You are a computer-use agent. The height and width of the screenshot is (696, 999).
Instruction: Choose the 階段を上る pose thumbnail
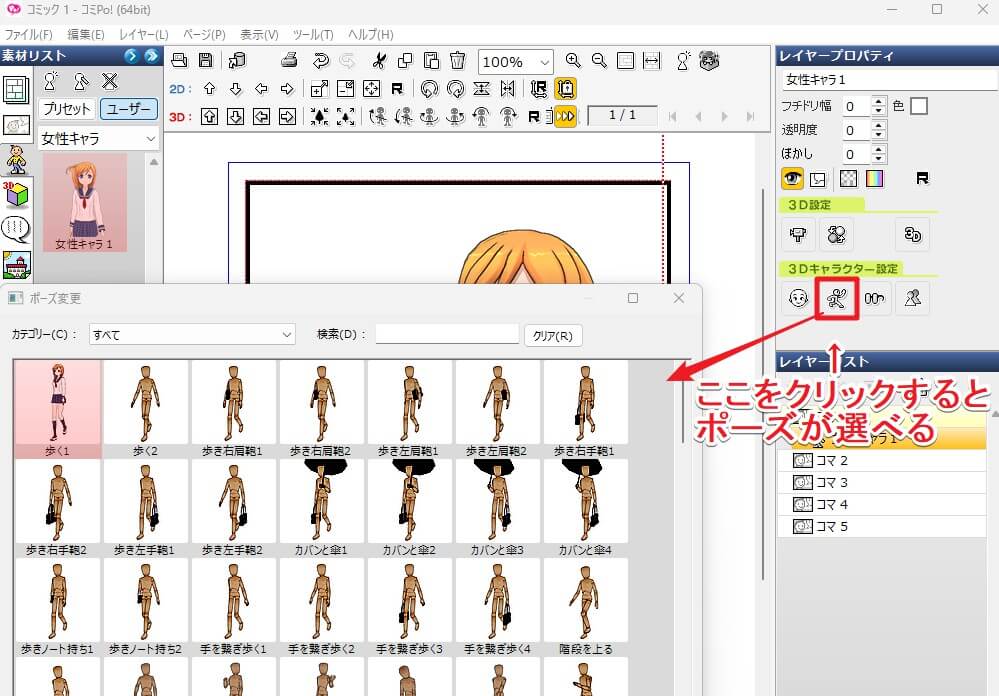(585, 607)
